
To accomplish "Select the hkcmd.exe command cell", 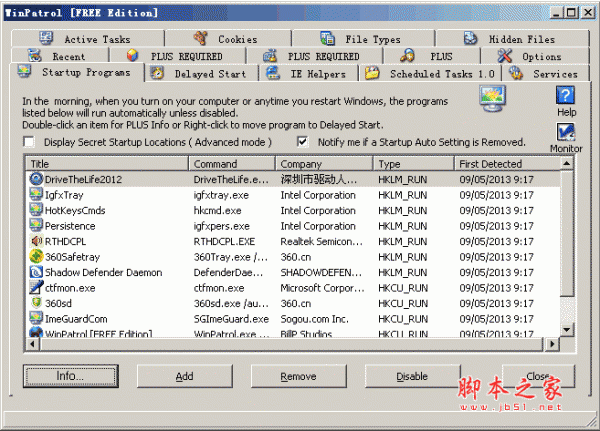I will tap(217, 211).
